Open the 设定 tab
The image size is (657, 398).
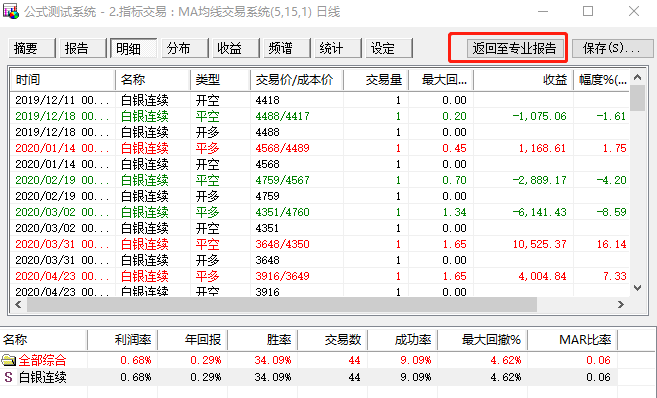point(389,48)
